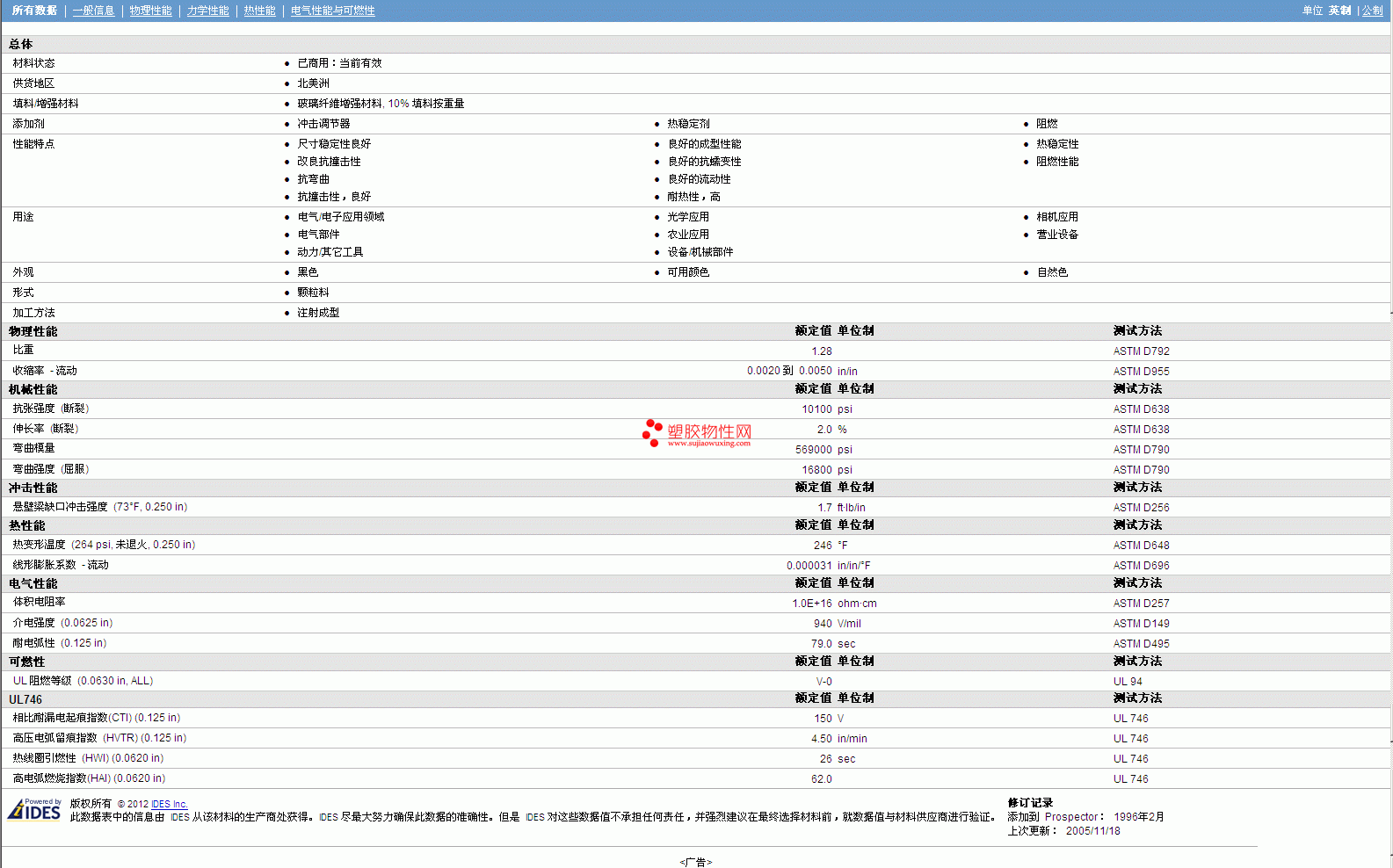Select the 体积电阻率 value 1.0E+16
The height and width of the screenshot is (868, 1393).
[x=812, y=604]
